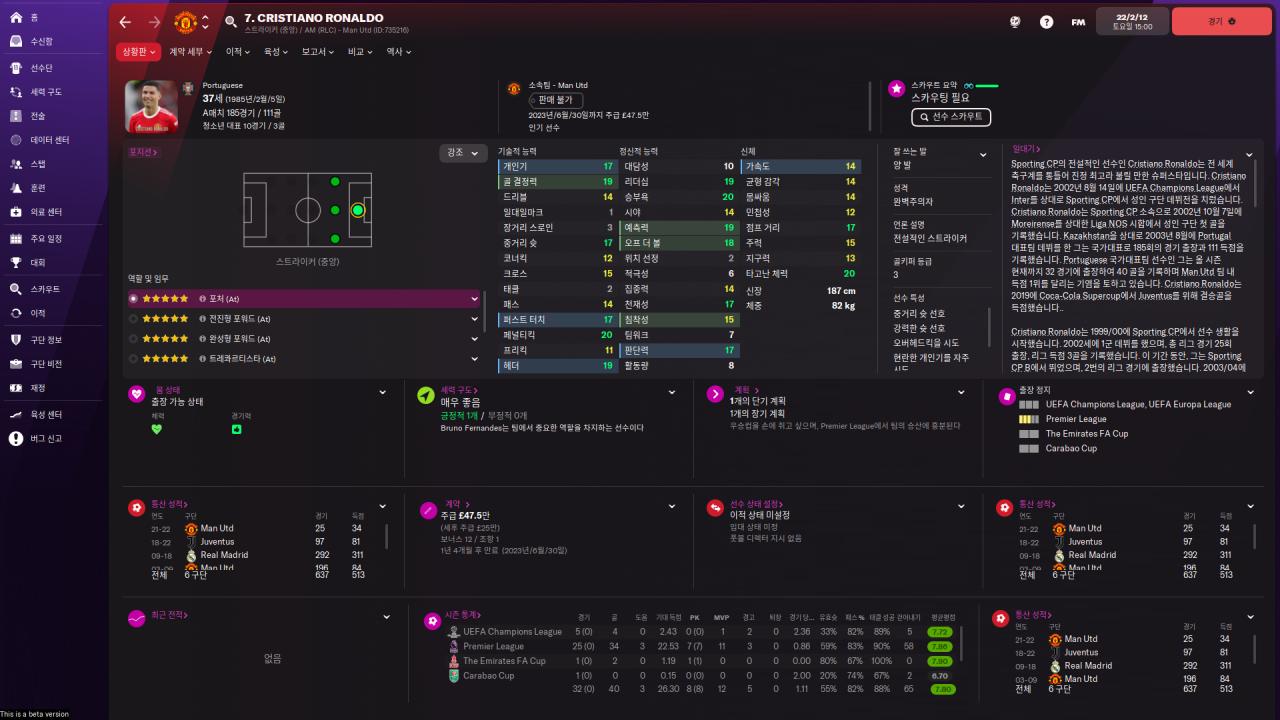Open the 강조 highlight dropdown

point(462,153)
